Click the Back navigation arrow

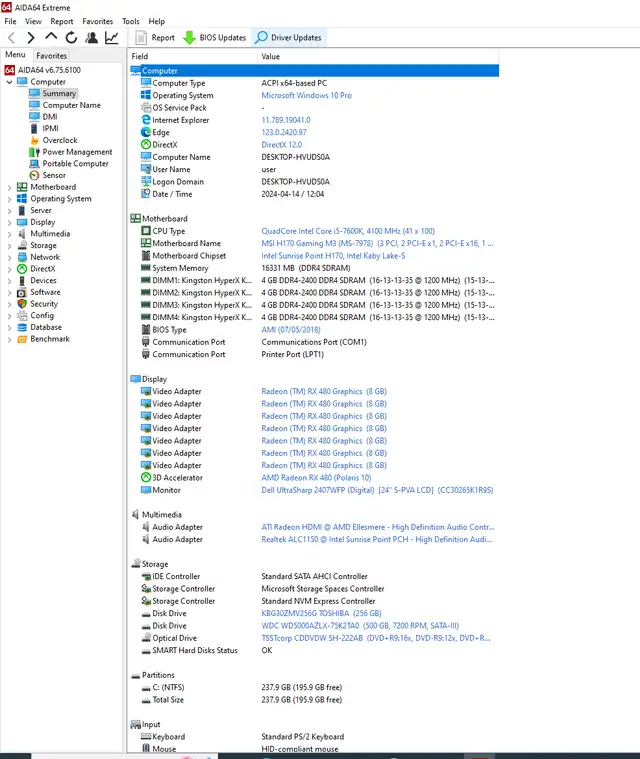coord(12,37)
